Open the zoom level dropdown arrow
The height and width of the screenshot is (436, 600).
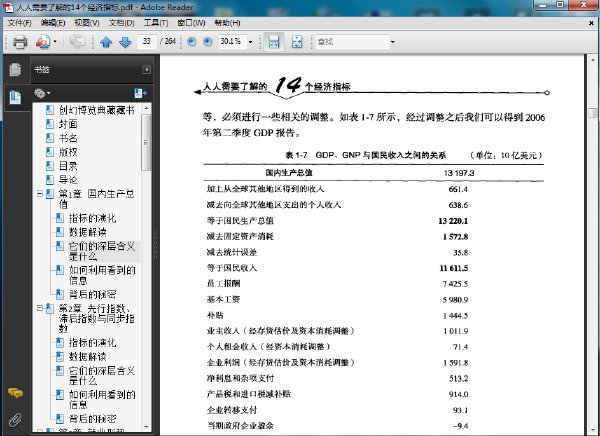tap(251, 42)
